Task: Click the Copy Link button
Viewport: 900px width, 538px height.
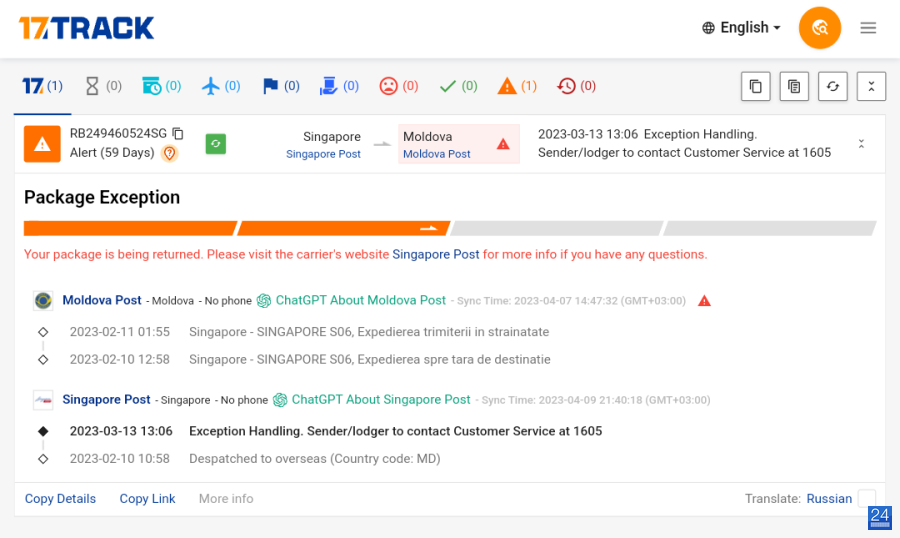Action: [x=147, y=498]
